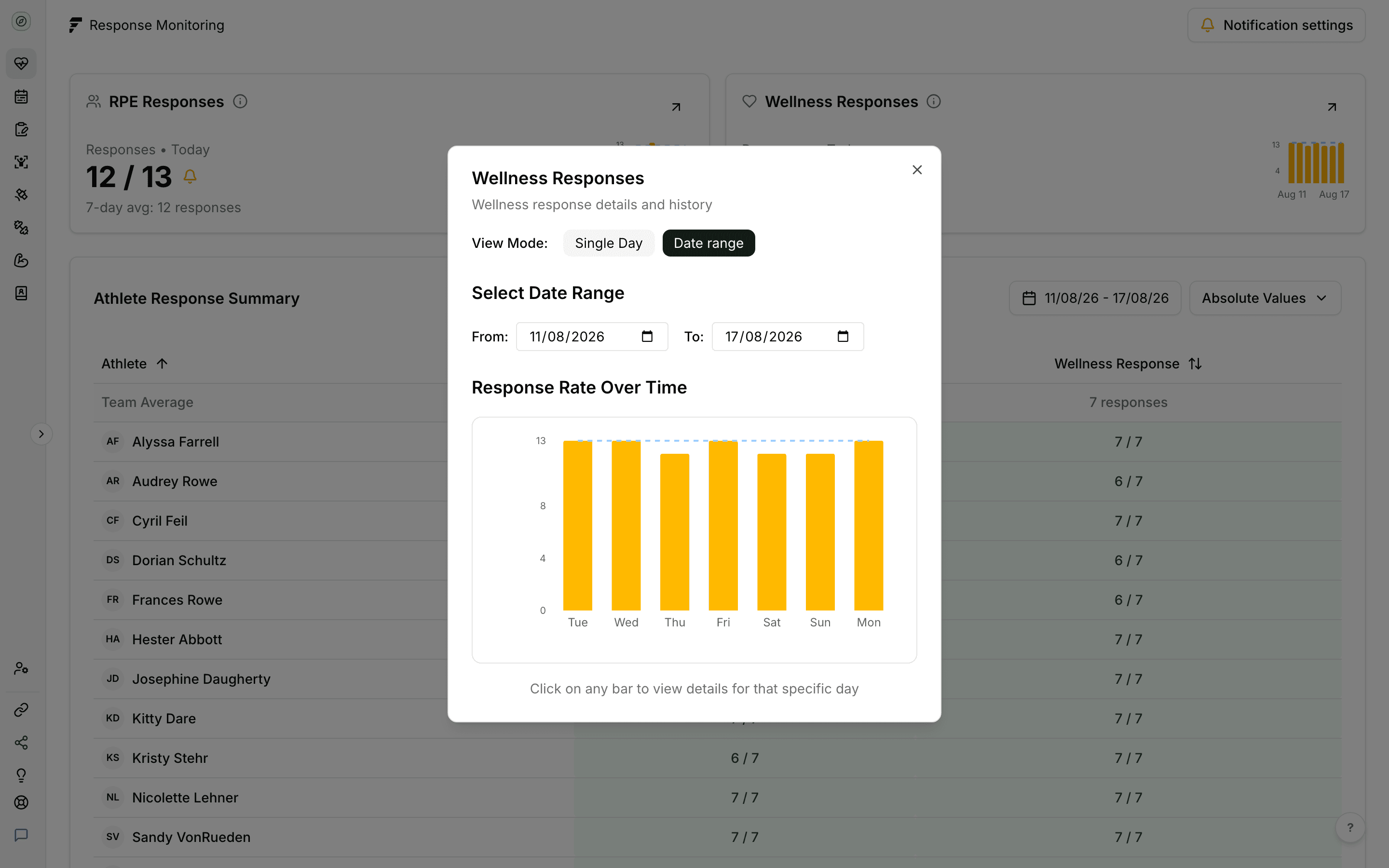This screenshot has width=1389, height=868.
Task: Select the Date range view mode
Action: pyautogui.click(x=708, y=244)
